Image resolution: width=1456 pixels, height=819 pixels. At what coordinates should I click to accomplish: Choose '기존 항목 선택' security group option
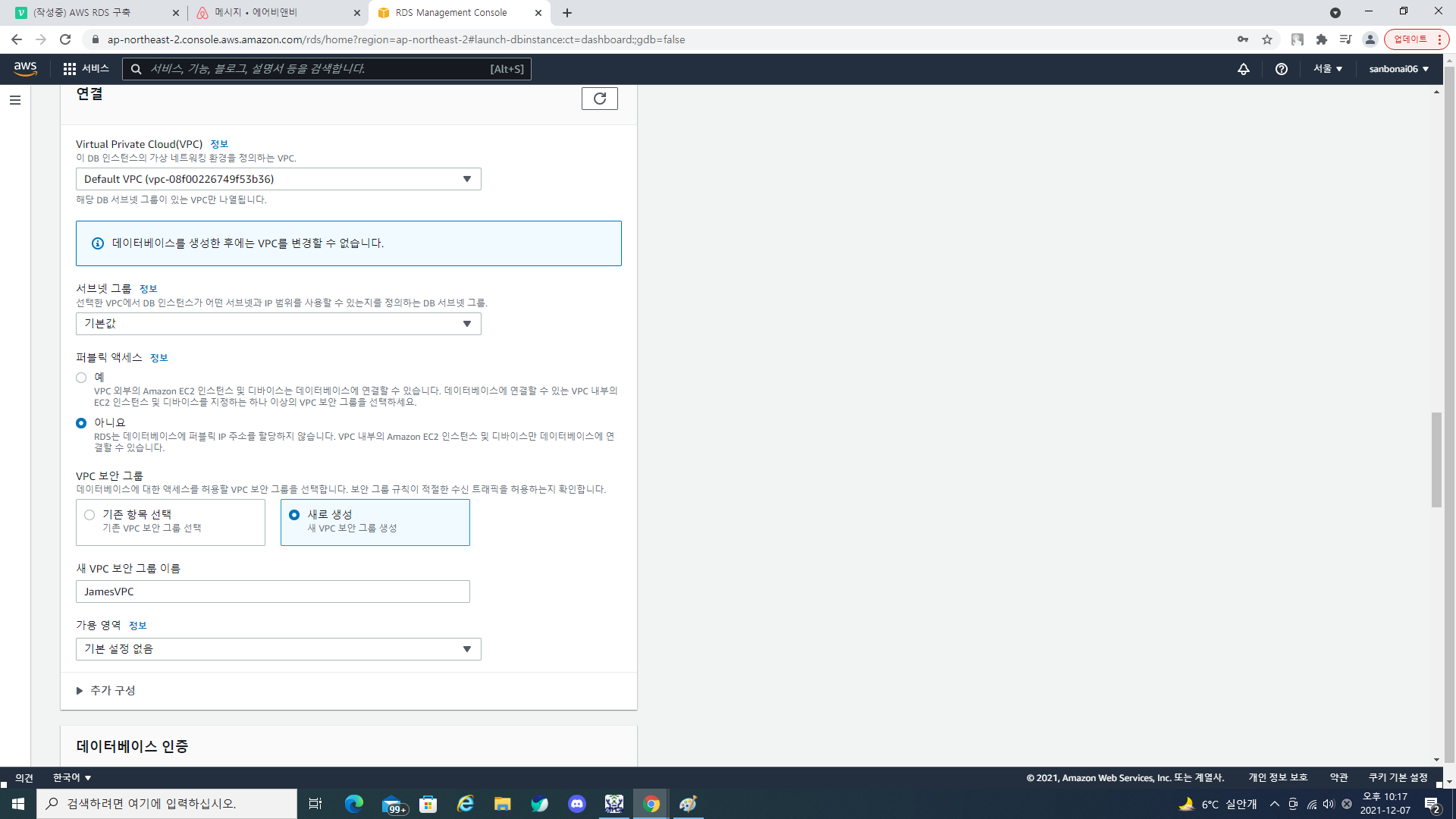click(x=89, y=515)
